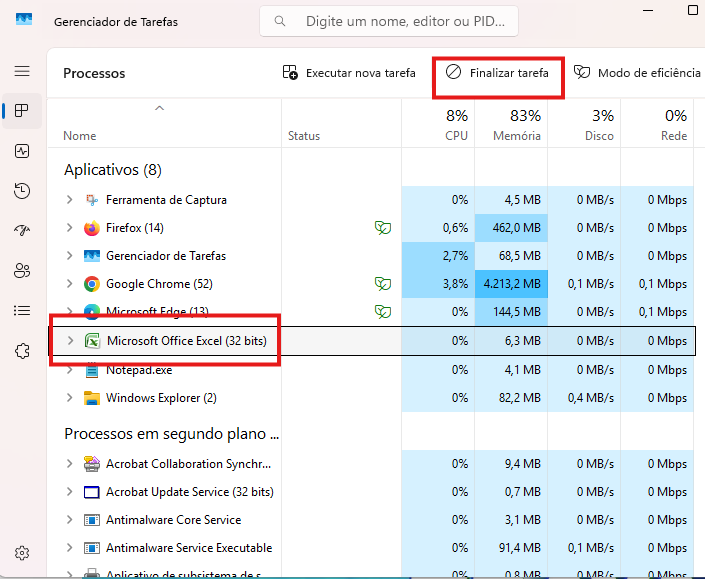Viewport: 705px width, 579px height.
Task: Click efficiency leaf icon for Firefox
Action: pyautogui.click(x=383, y=228)
